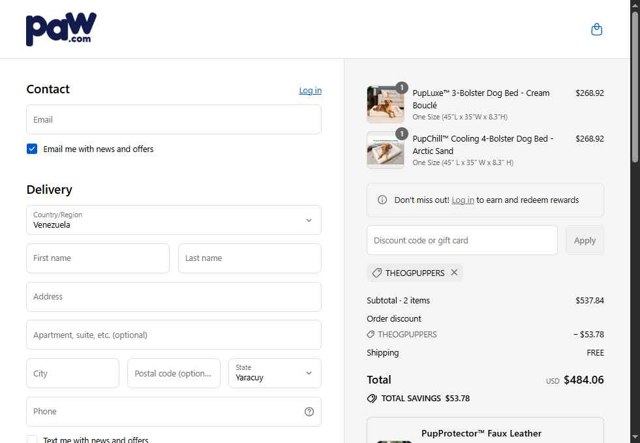Click the total amount $484.06
640x443 pixels.
point(584,380)
